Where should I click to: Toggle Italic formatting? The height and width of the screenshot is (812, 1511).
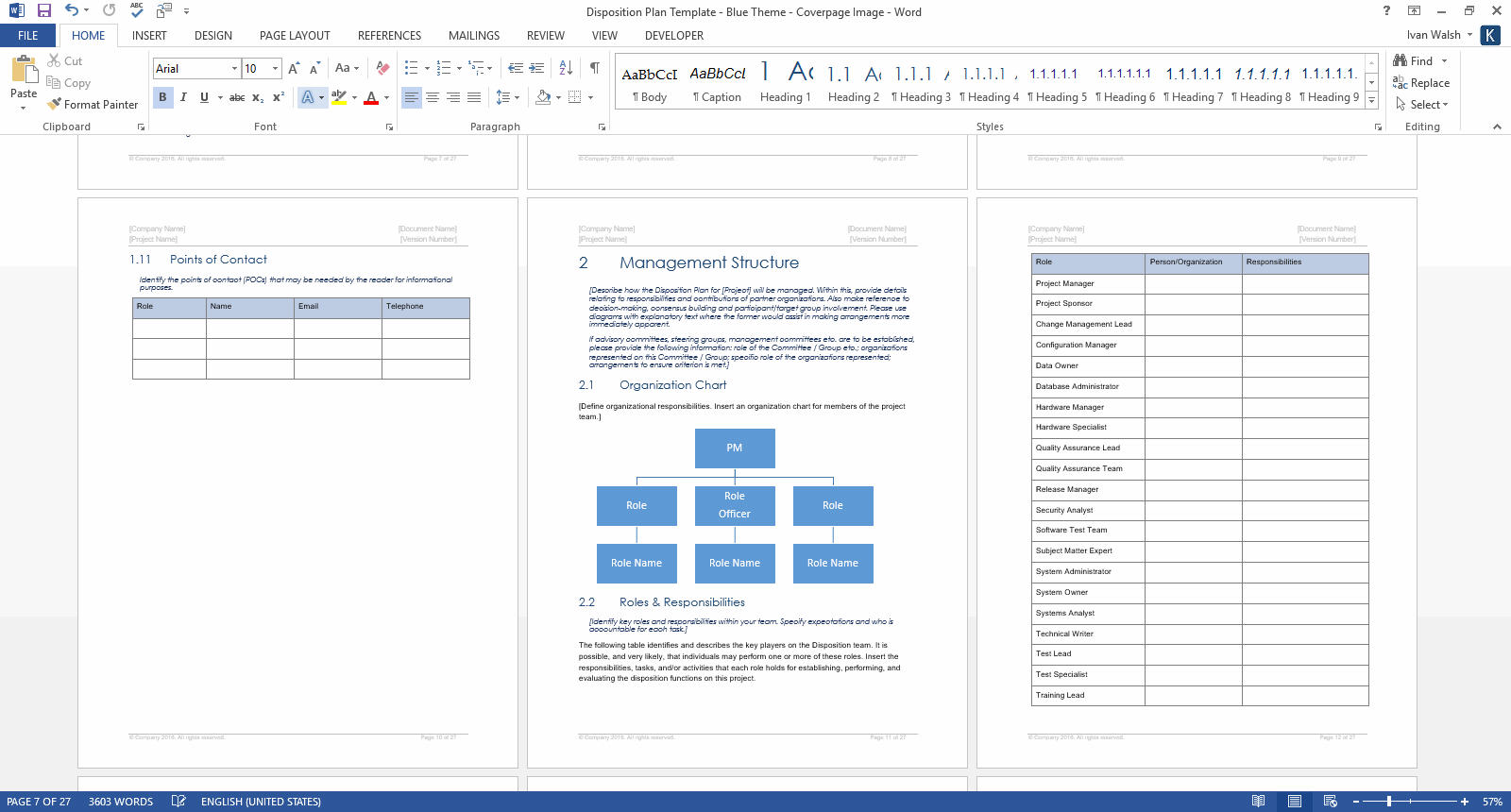point(183,96)
